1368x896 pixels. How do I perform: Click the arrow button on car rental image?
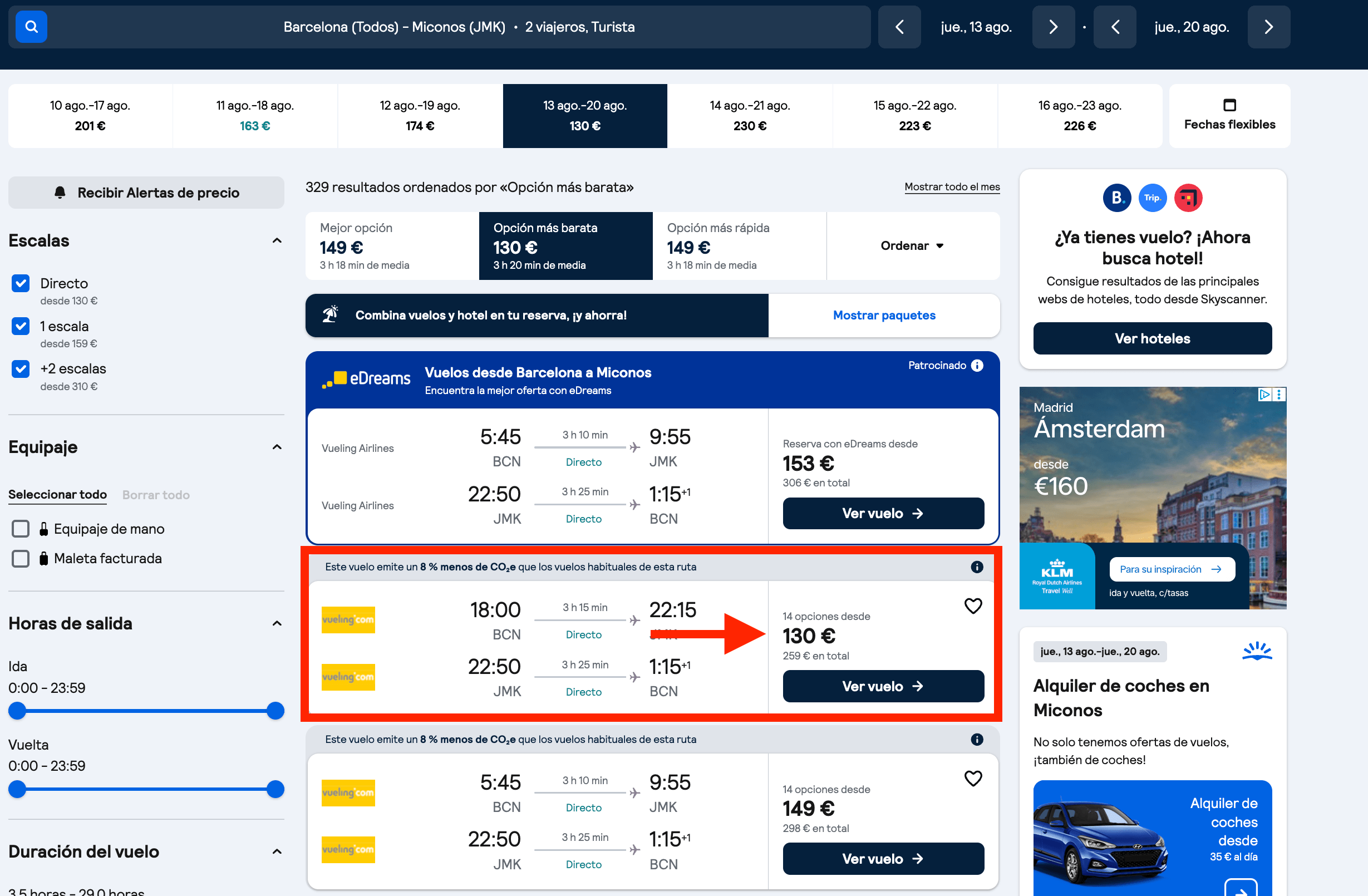coord(1241,888)
